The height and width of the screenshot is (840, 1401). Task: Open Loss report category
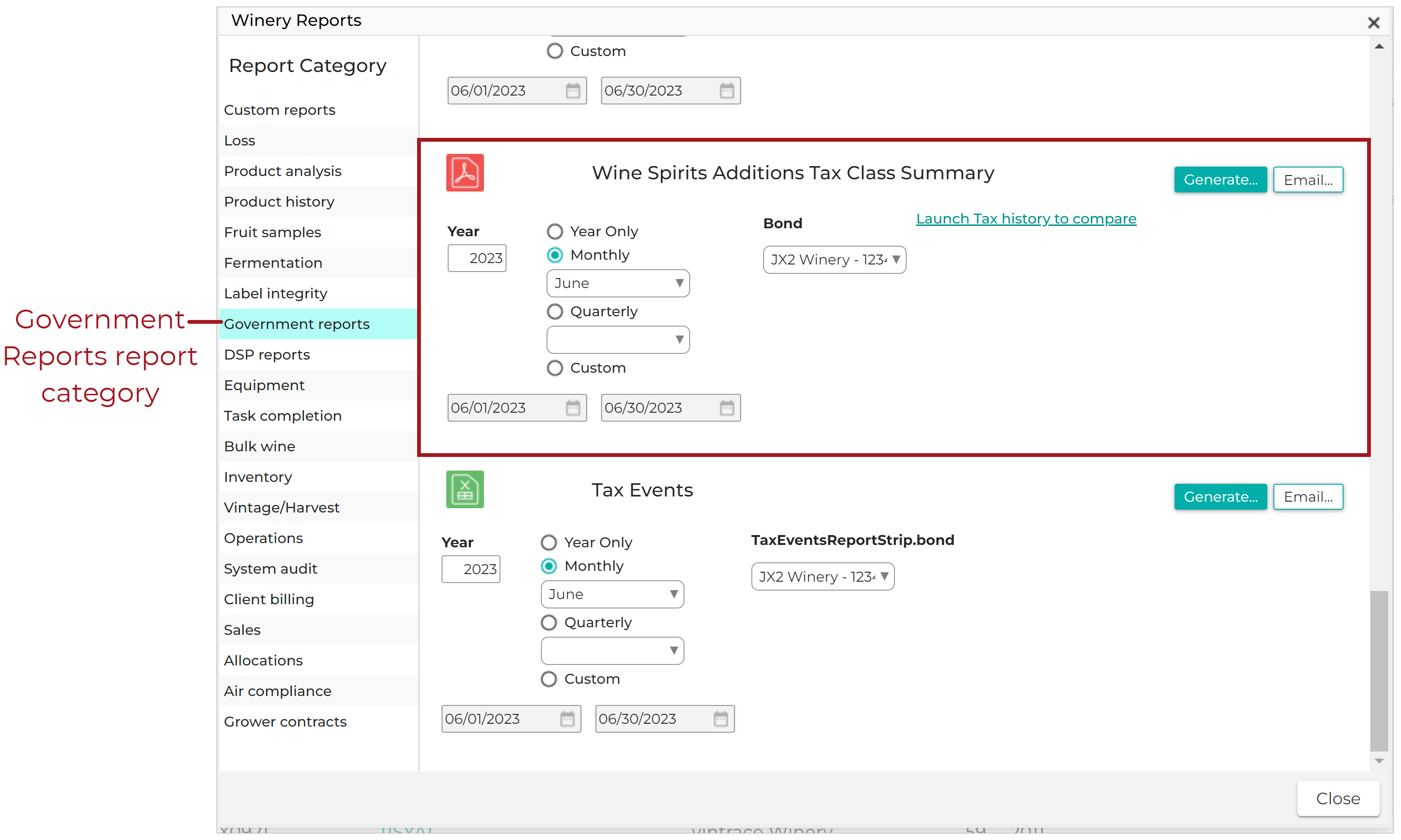click(318, 140)
